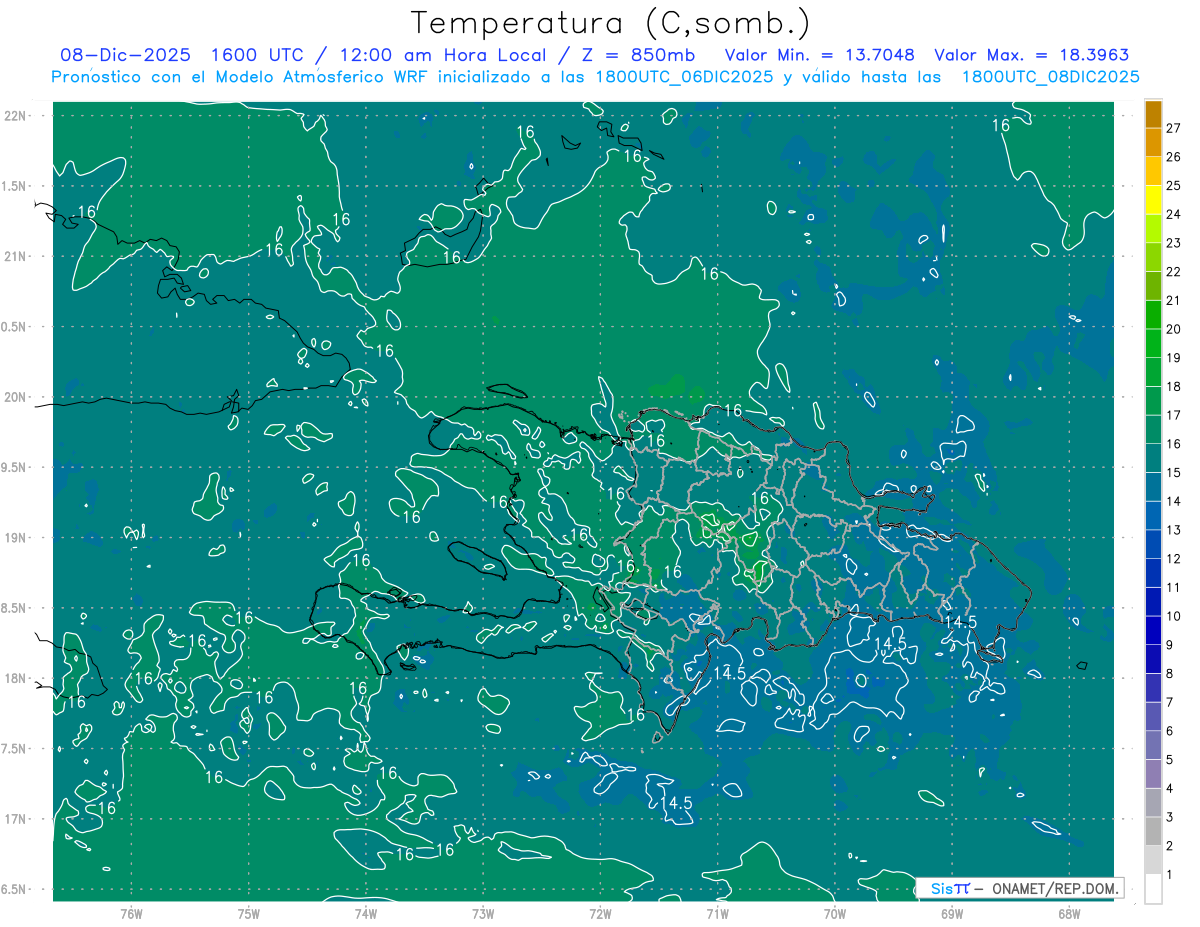Click the "5" color scale label
The width and height of the screenshot is (1200, 927).
[1170, 761]
